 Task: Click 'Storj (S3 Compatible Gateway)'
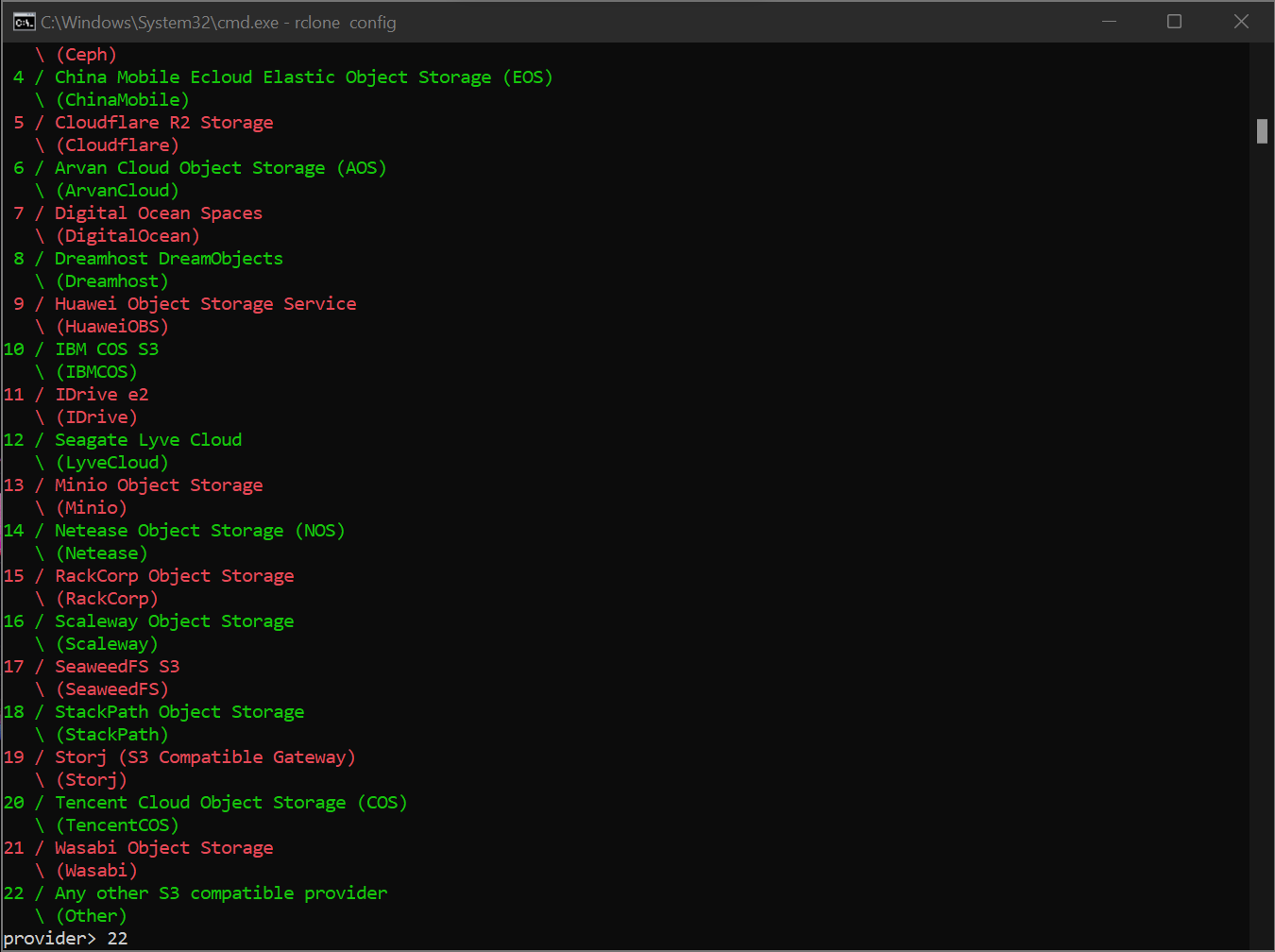[205, 757]
